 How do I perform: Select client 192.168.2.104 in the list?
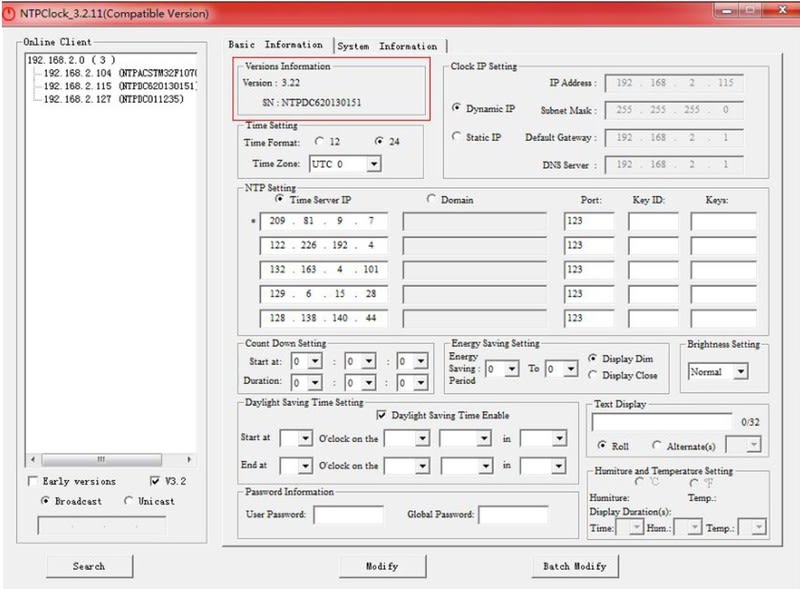[78, 74]
